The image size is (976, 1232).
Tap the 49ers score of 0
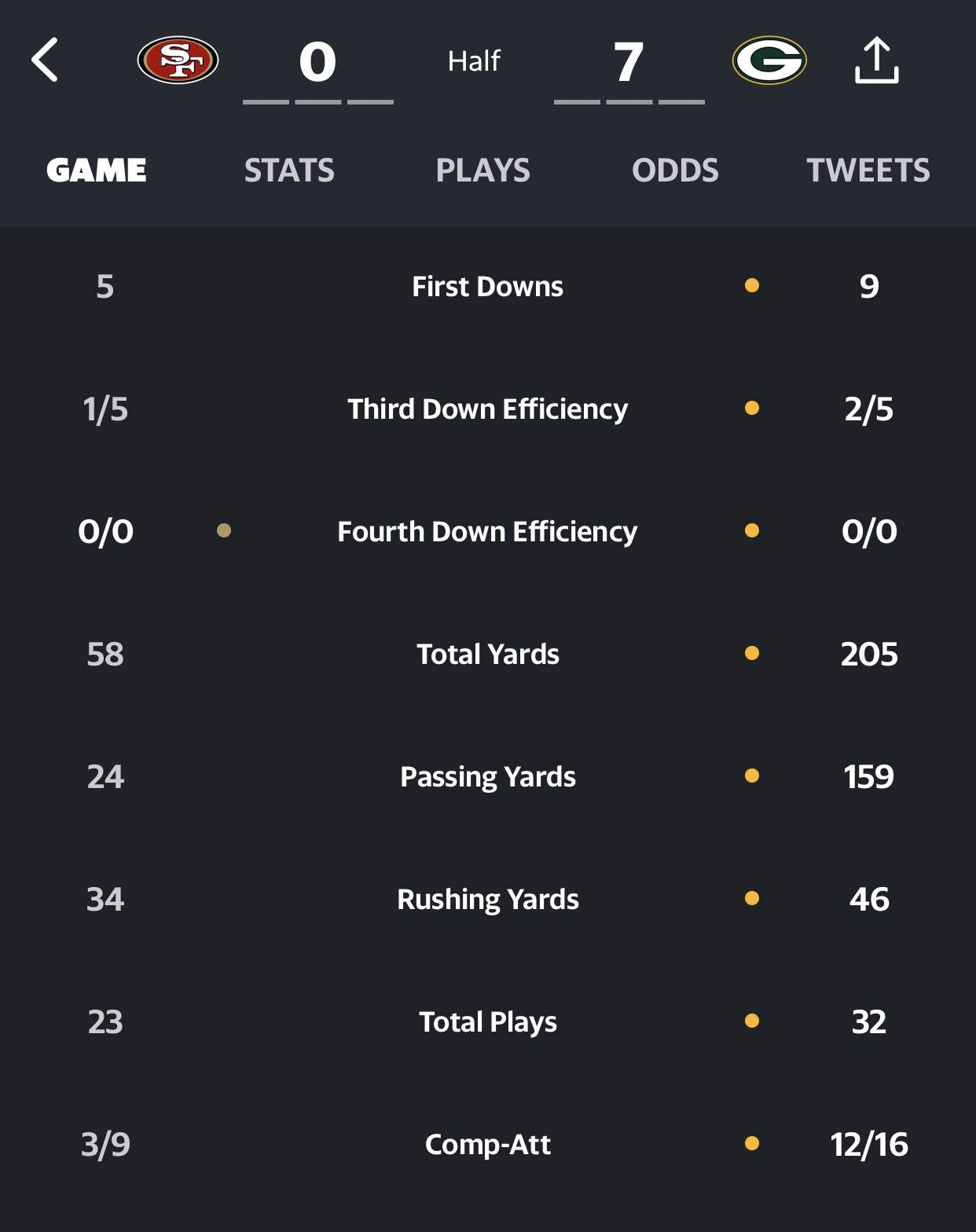317,62
